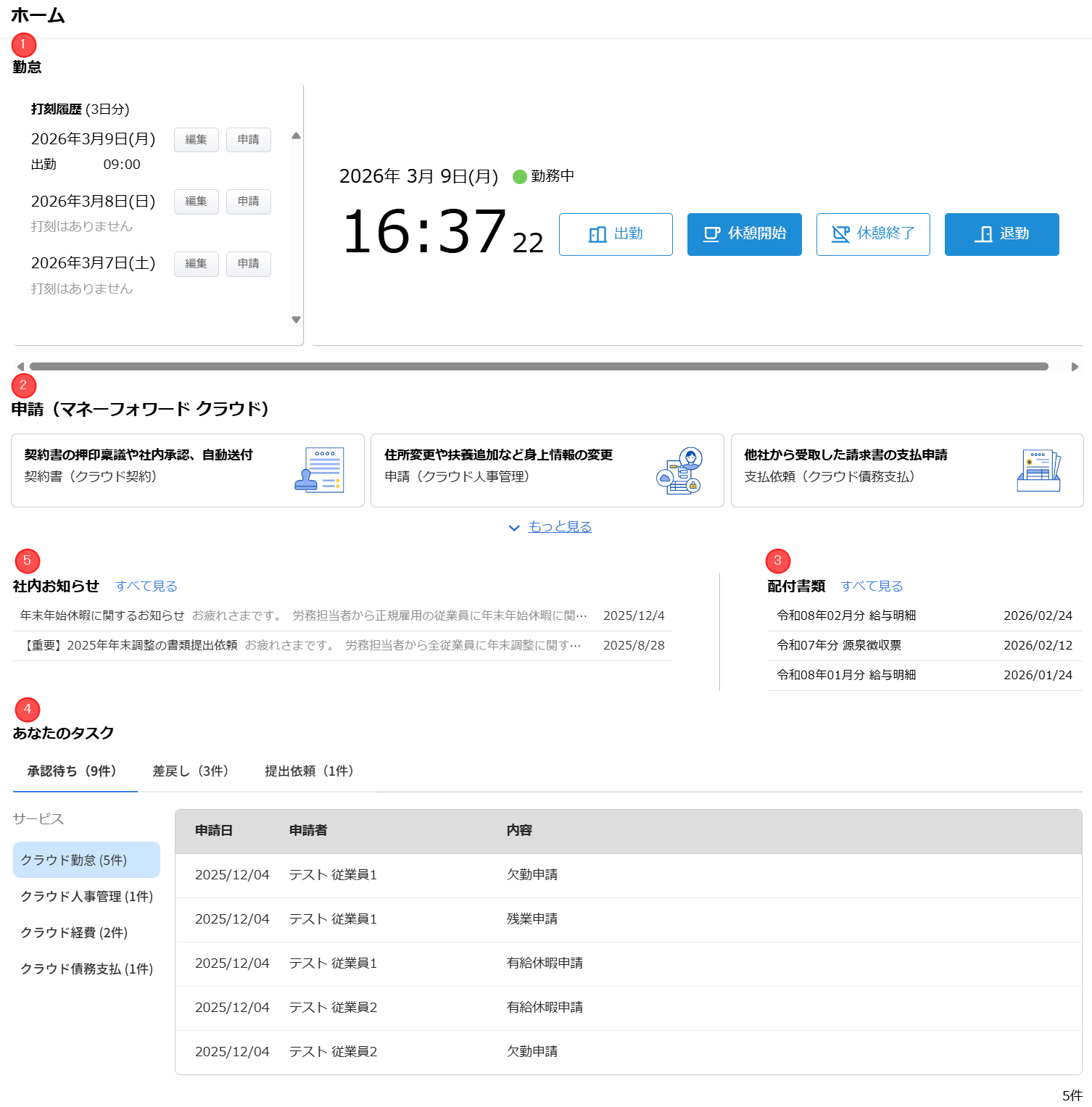The image size is (1092, 1107).
Task: Click the right arrow of the horizontal scrollbar
Action: tap(1075, 367)
